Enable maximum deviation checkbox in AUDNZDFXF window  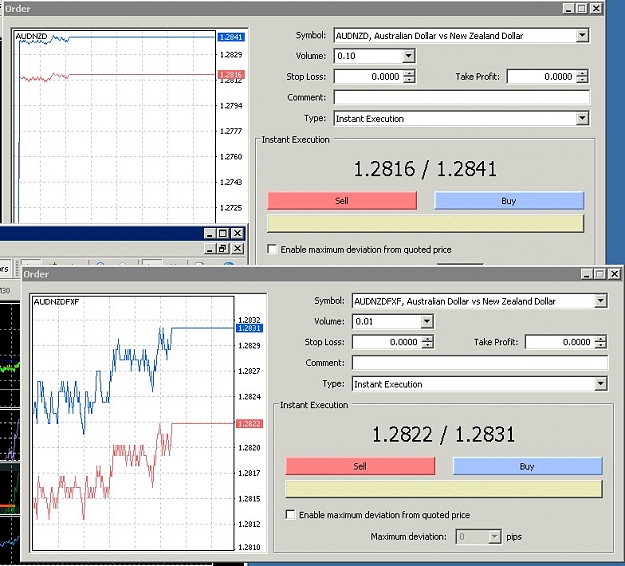click(x=291, y=514)
